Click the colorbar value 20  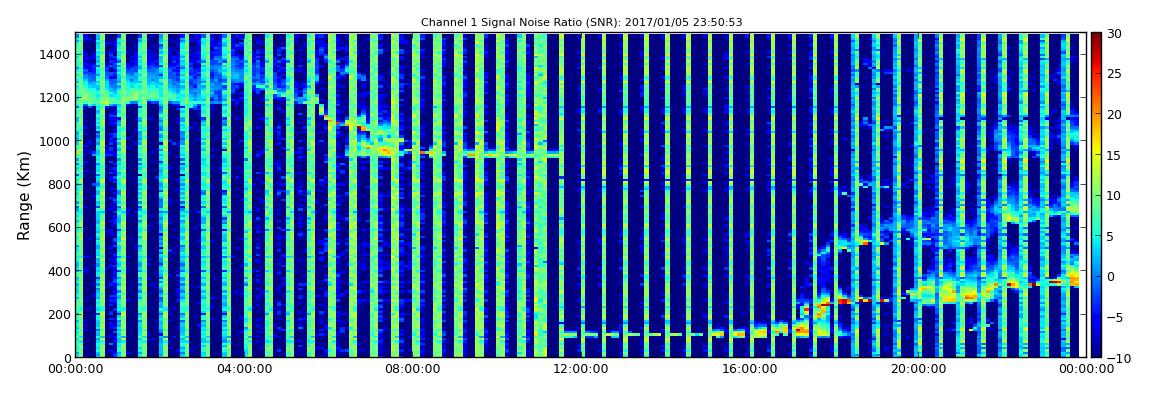point(1115,114)
